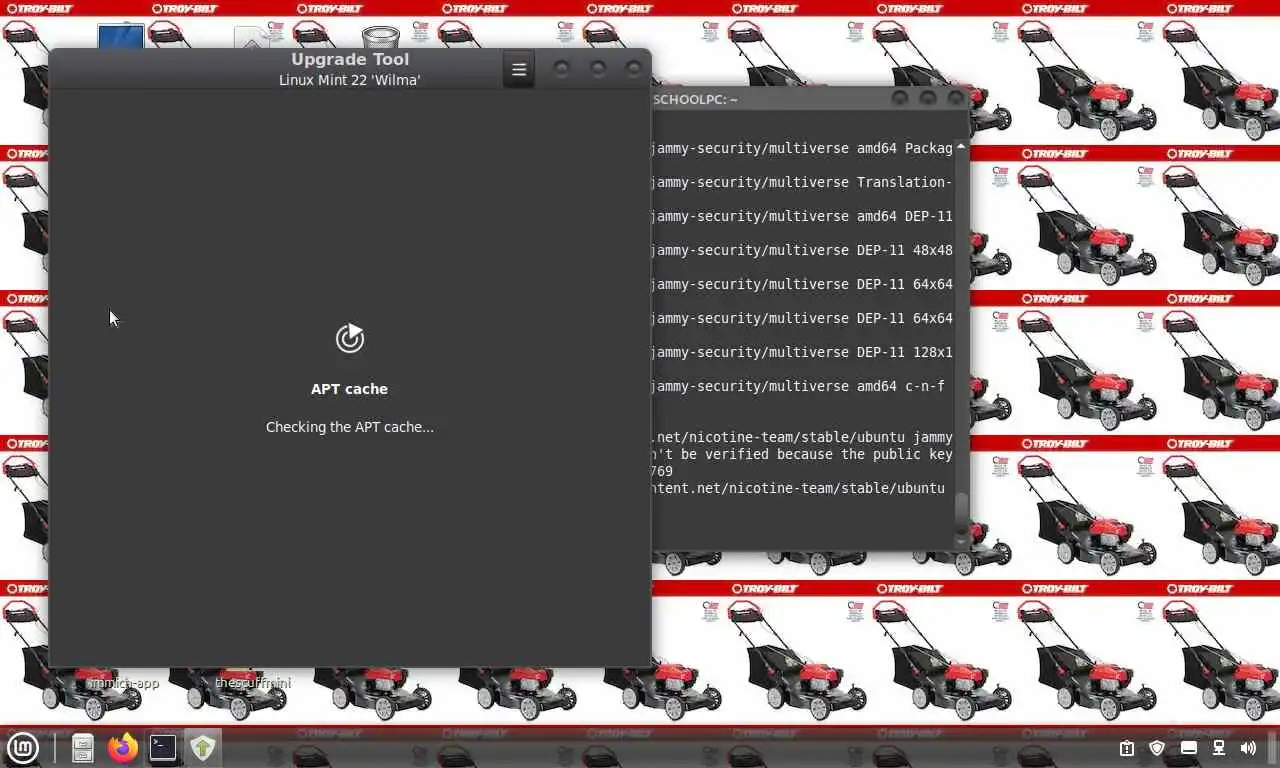Click the shield update tray icon

click(x=1157, y=748)
